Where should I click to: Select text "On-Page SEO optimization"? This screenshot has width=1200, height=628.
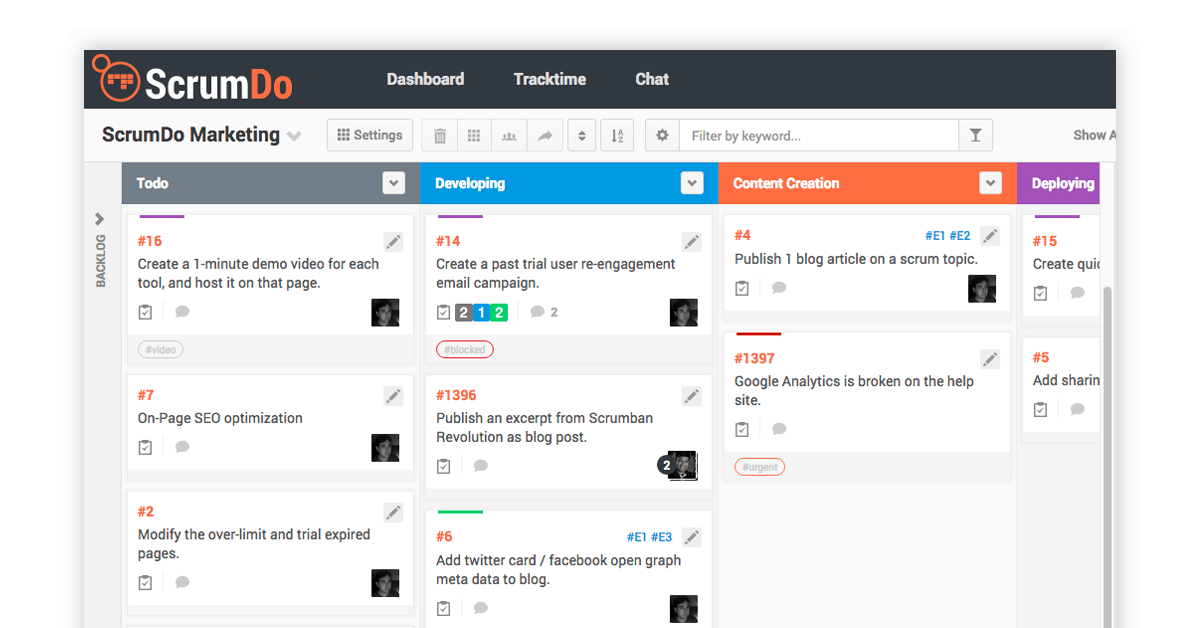(220, 418)
